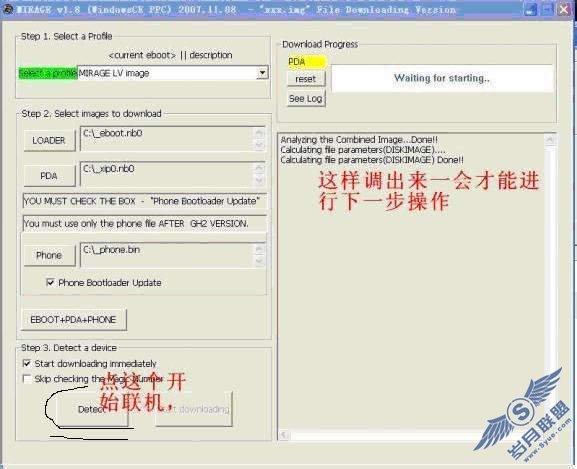Click the LOADER file select button

click(x=49, y=141)
